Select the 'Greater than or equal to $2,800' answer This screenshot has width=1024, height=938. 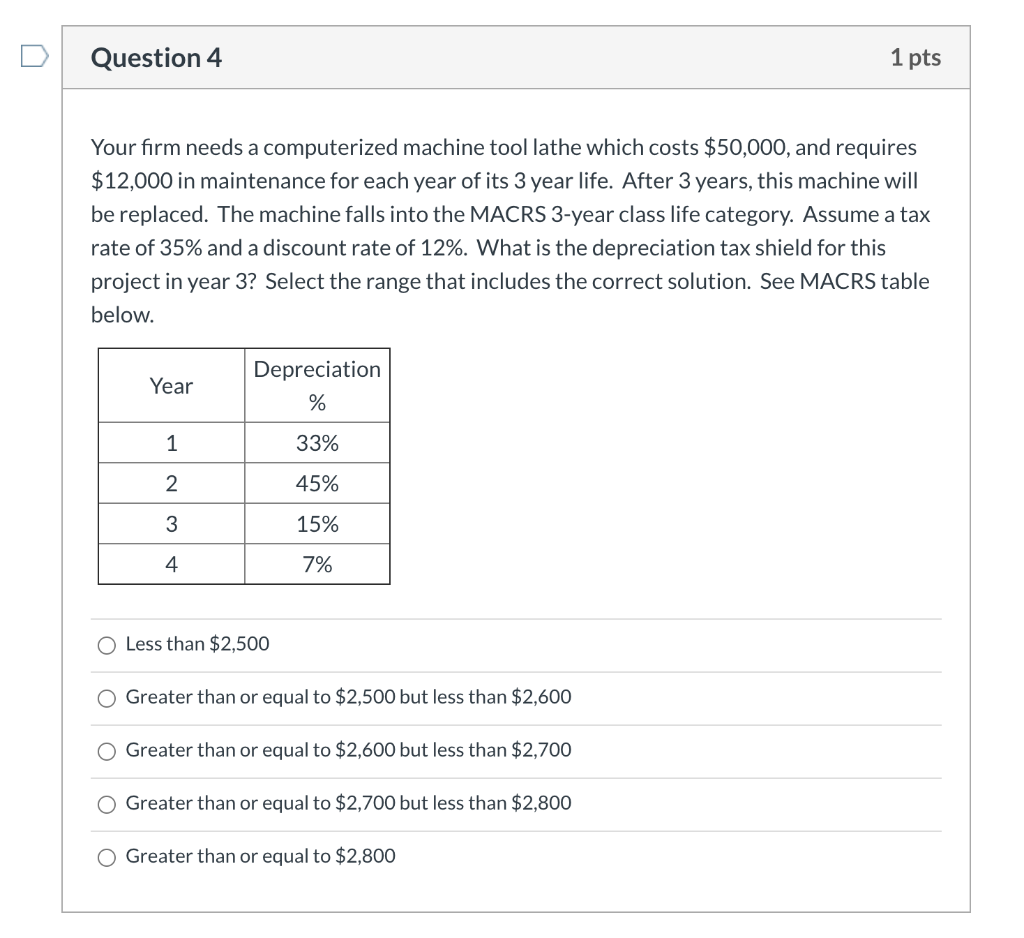pyautogui.click(x=107, y=857)
